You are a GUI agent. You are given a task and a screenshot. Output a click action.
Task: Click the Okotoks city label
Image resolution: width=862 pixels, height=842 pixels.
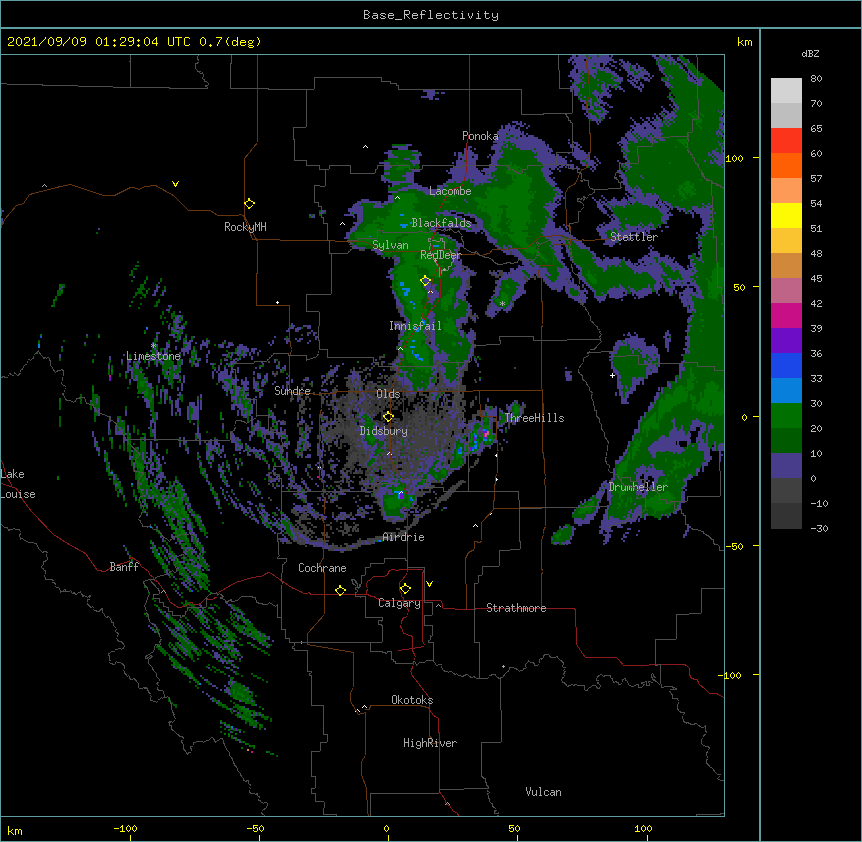pyautogui.click(x=412, y=700)
